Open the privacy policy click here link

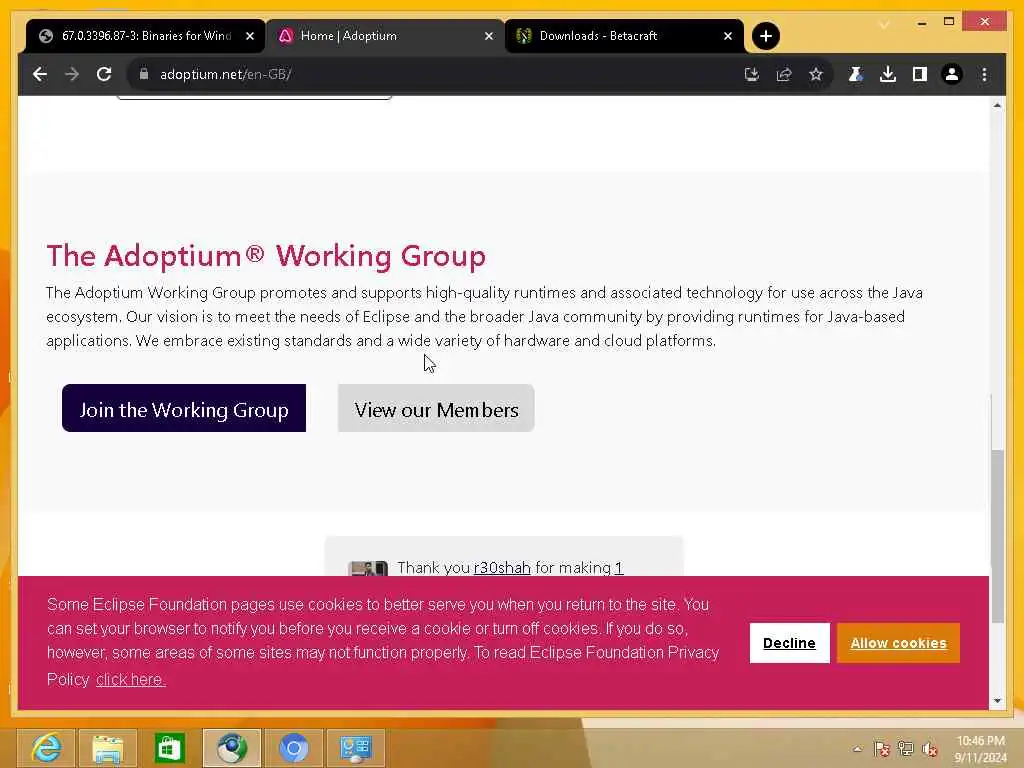point(131,680)
